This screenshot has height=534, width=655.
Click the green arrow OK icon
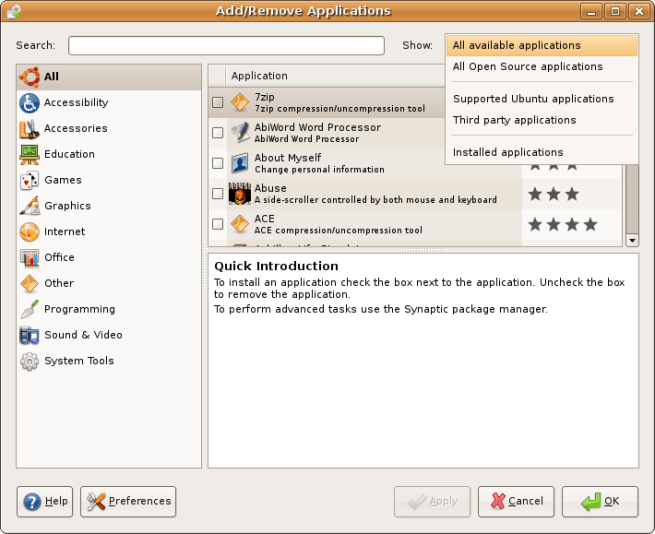[x=591, y=502]
